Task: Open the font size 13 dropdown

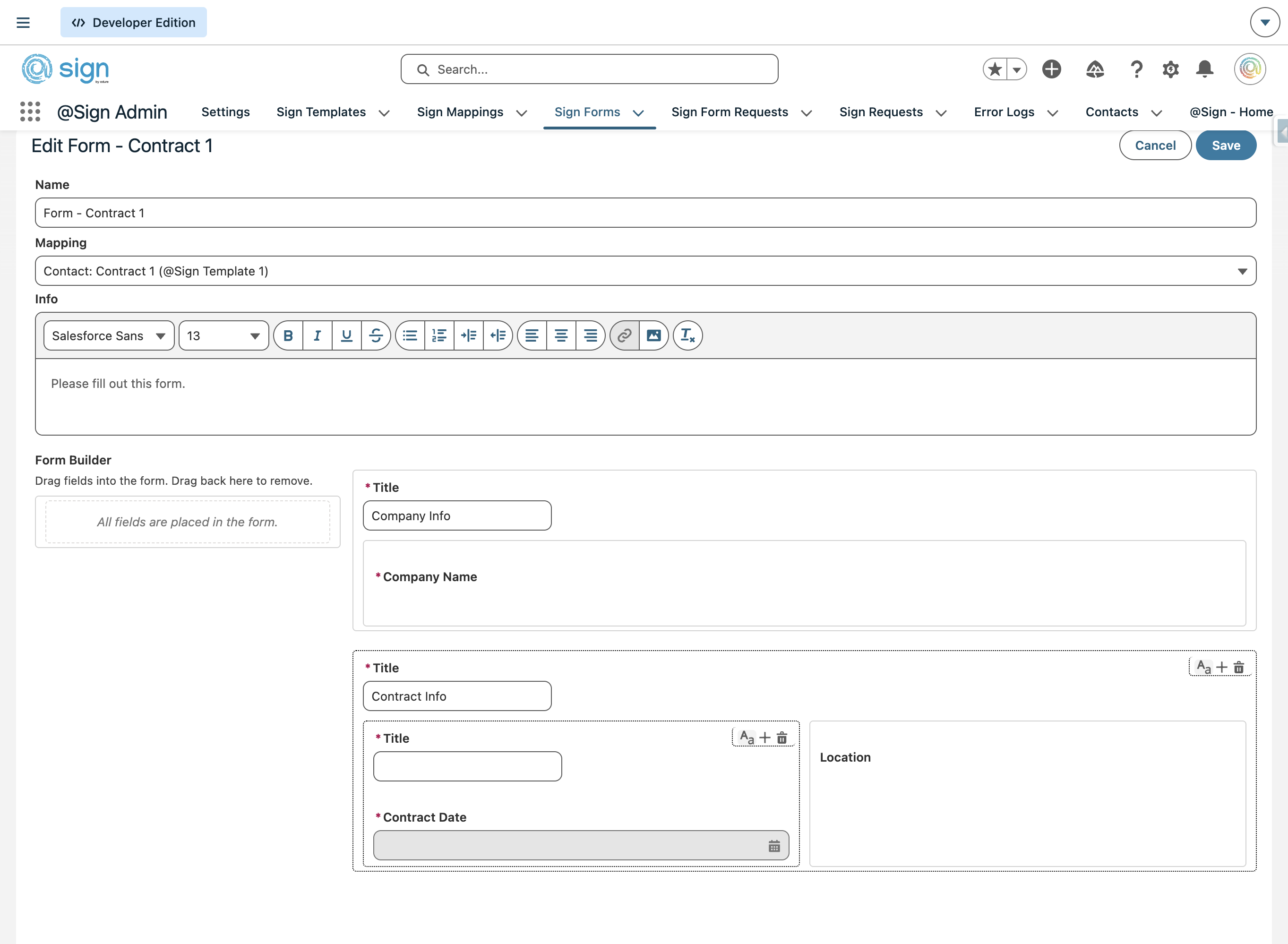Action: pyautogui.click(x=223, y=335)
